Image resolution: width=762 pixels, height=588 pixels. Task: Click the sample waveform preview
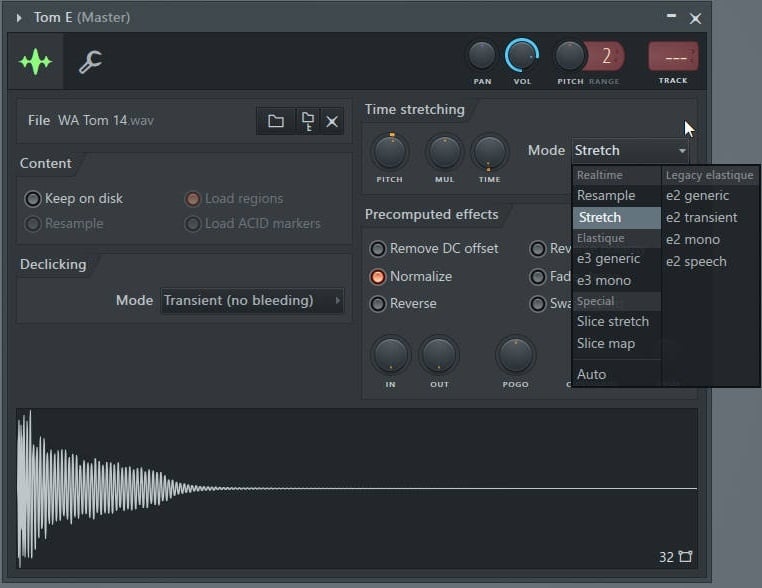click(357, 488)
